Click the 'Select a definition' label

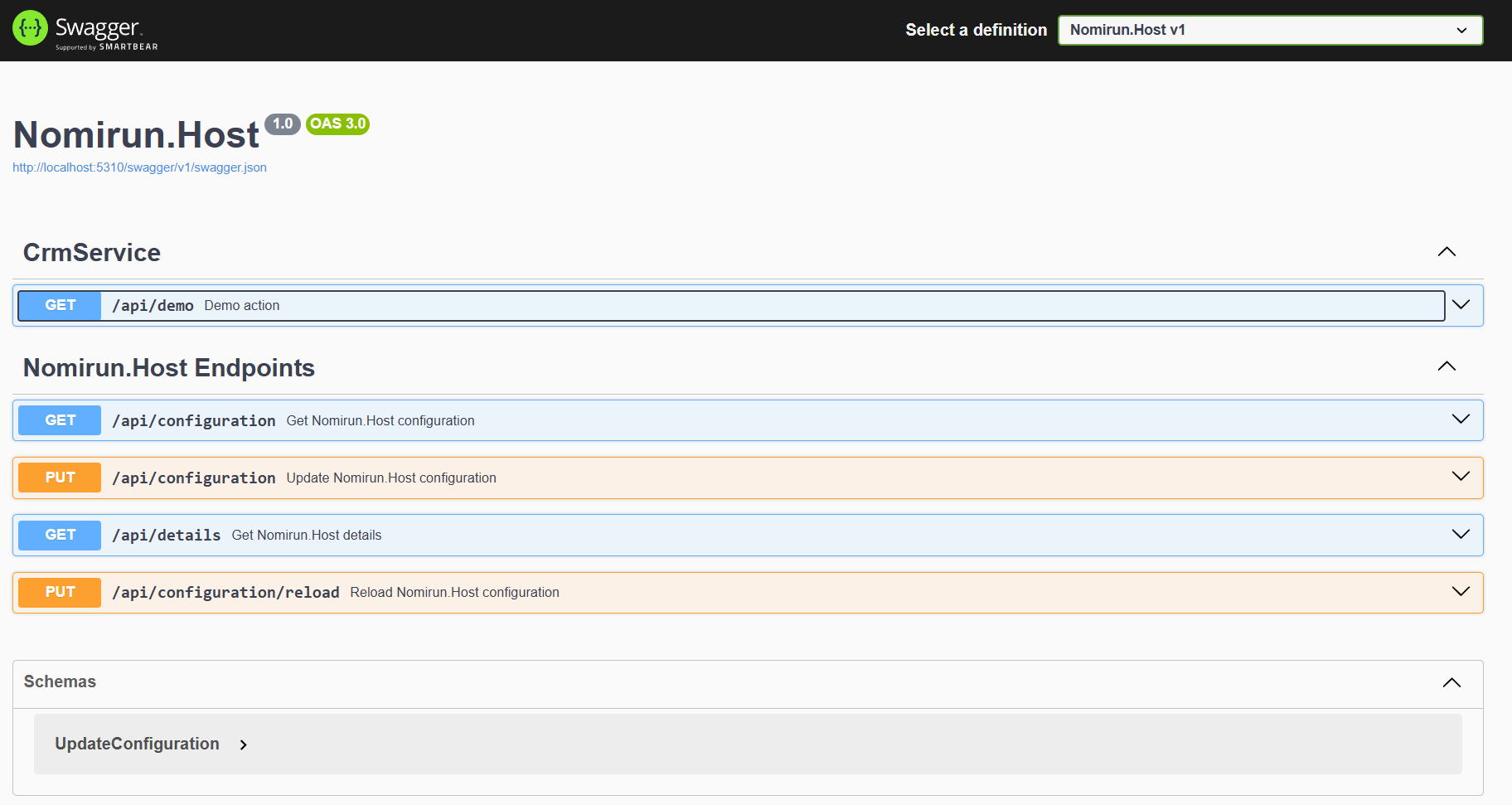976,30
